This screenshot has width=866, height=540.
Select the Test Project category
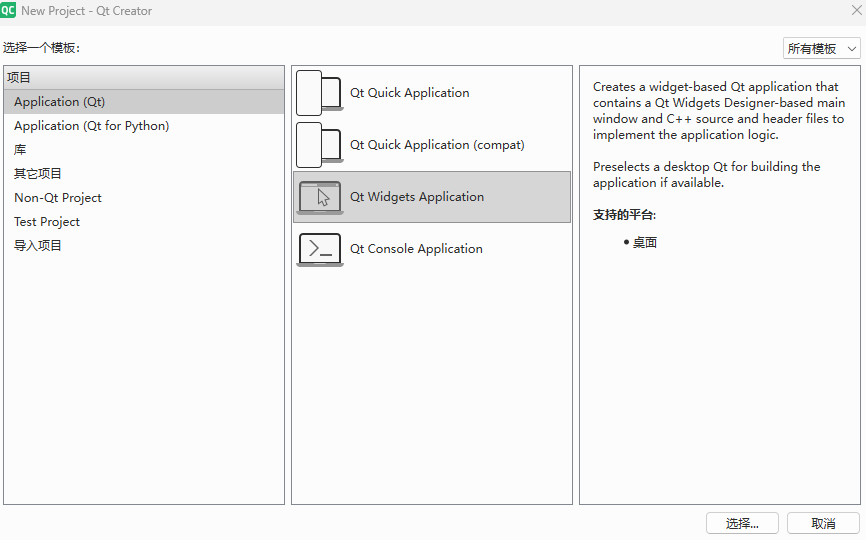click(x=144, y=221)
